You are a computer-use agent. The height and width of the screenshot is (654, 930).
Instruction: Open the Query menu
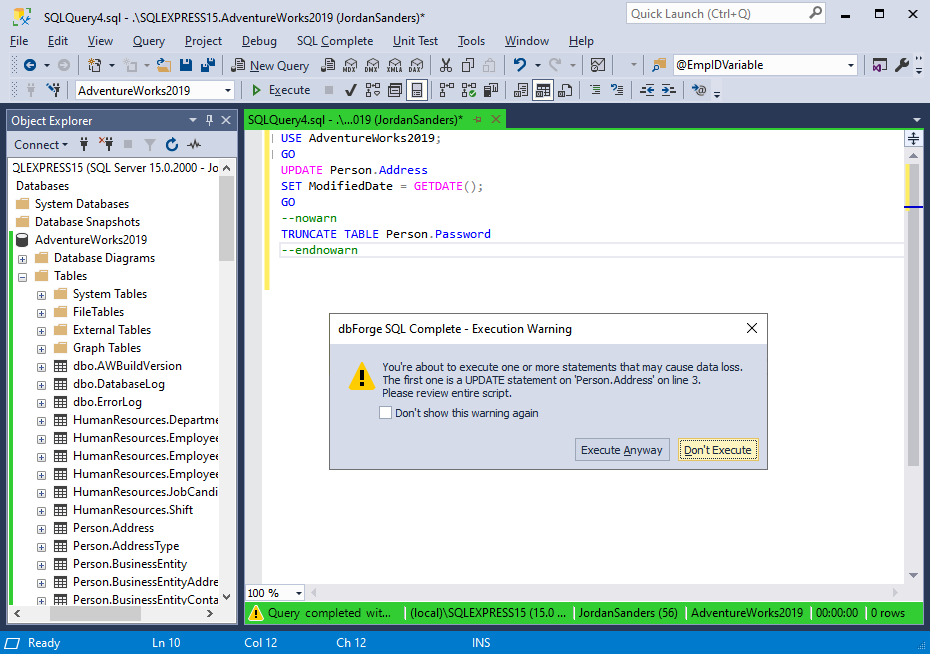tap(149, 41)
